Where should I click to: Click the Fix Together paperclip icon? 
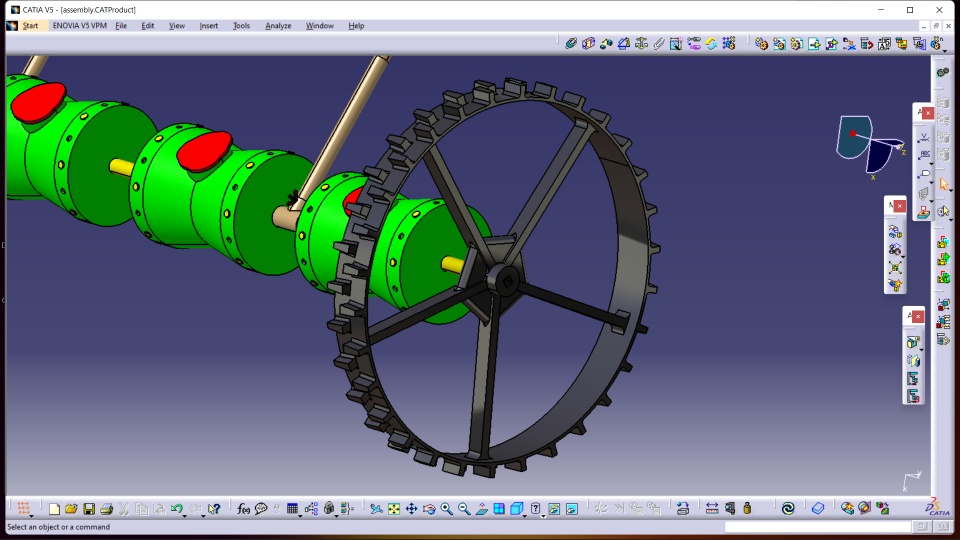pos(659,43)
